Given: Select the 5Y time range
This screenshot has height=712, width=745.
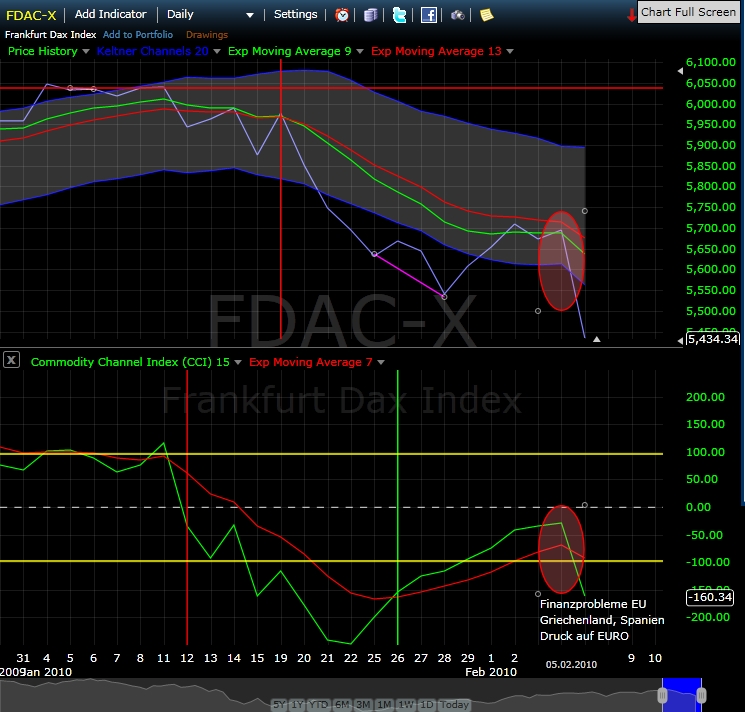Looking at the screenshot, I should pos(279,704).
